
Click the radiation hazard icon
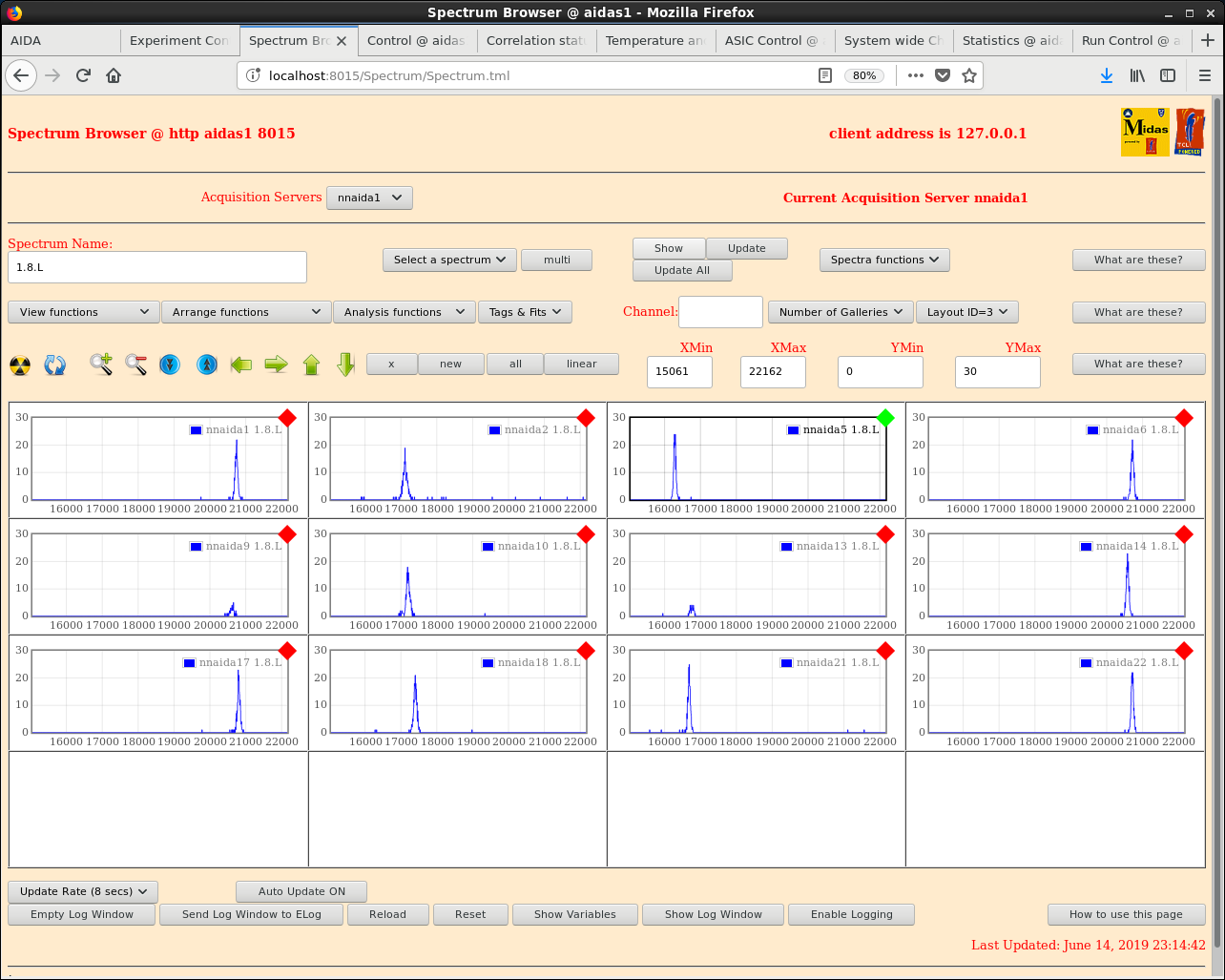pos(20,365)
